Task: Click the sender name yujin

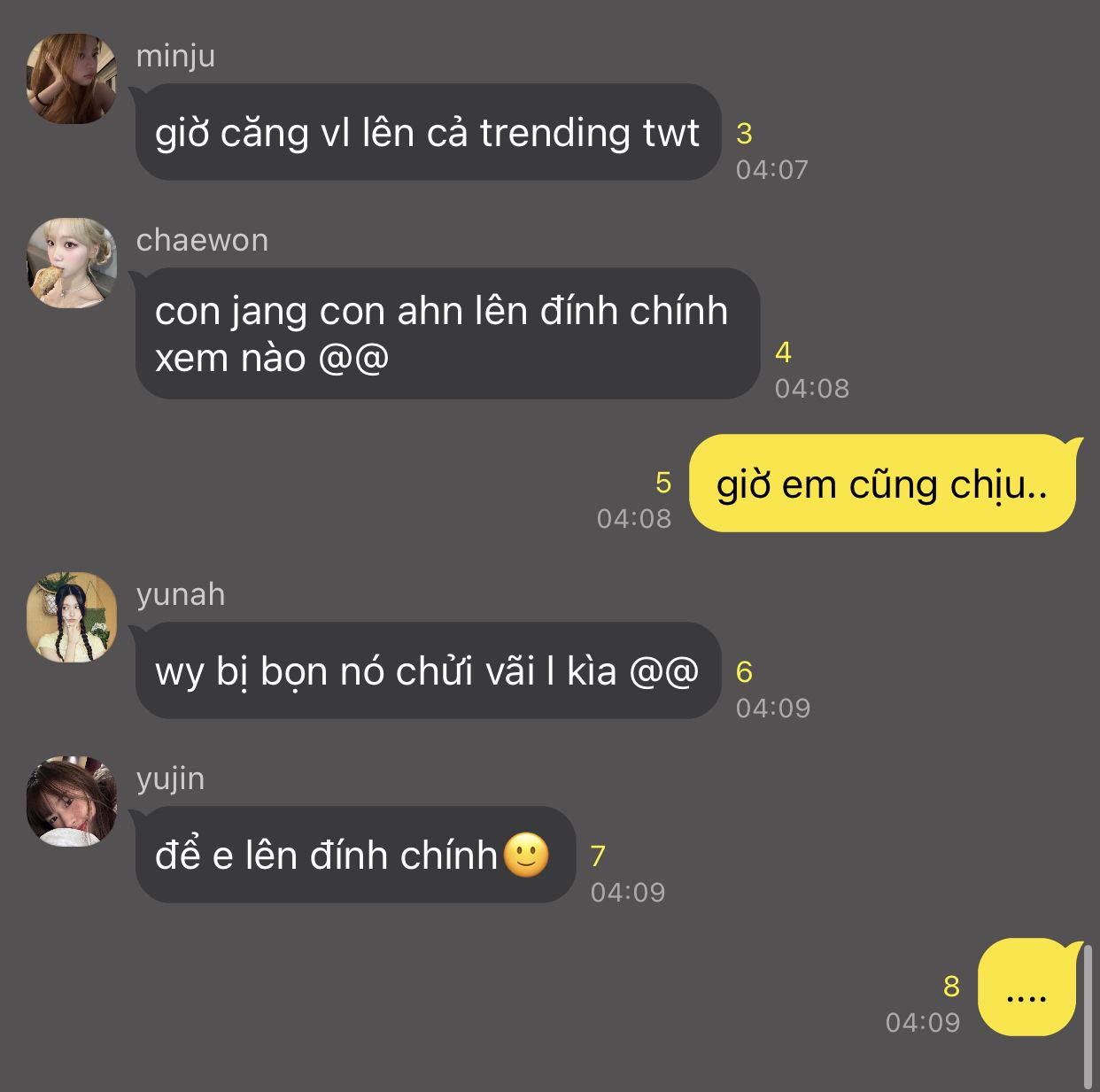Action: coord(170,778)
